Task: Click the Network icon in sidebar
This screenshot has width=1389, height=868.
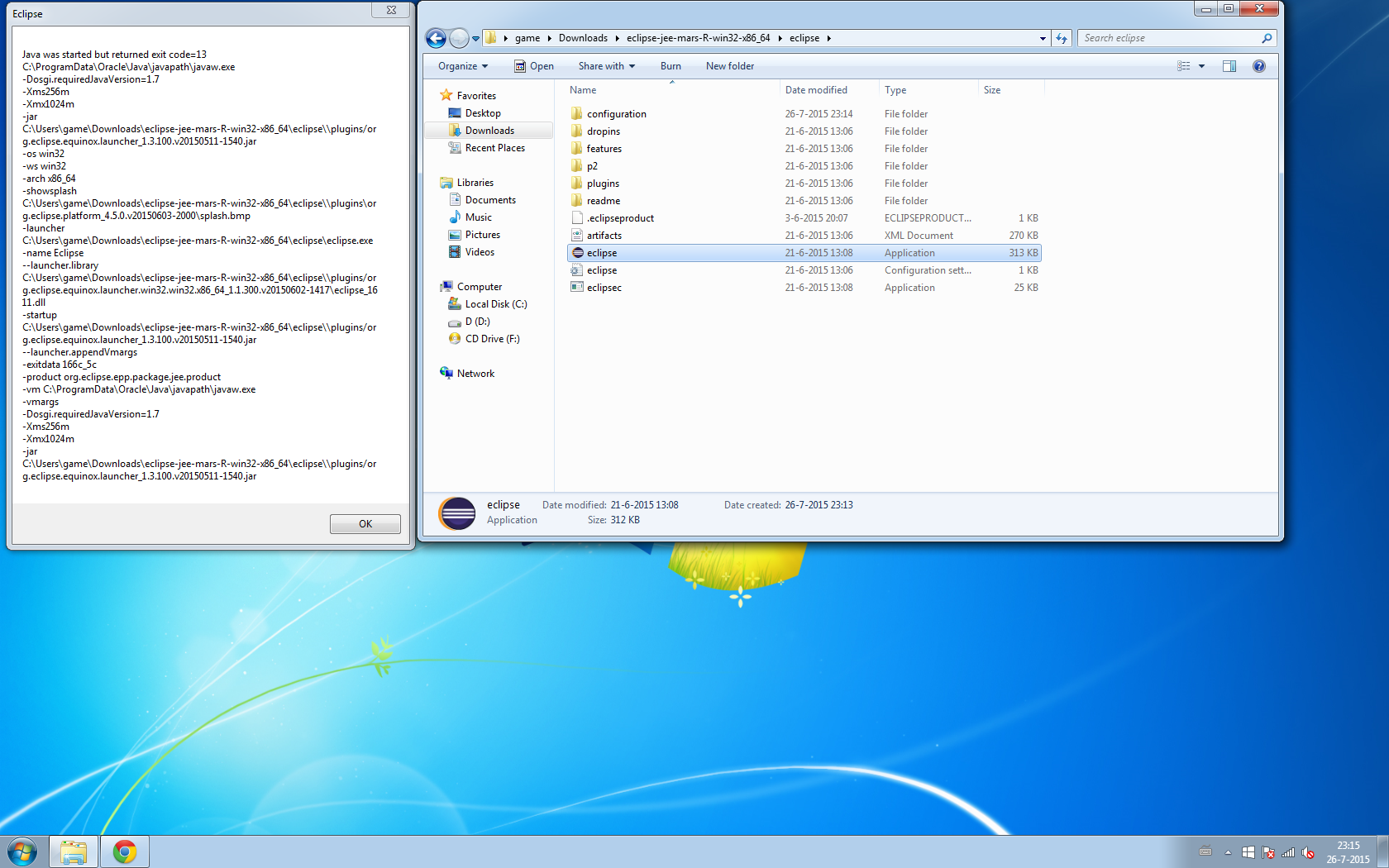Action: (446, 374)
